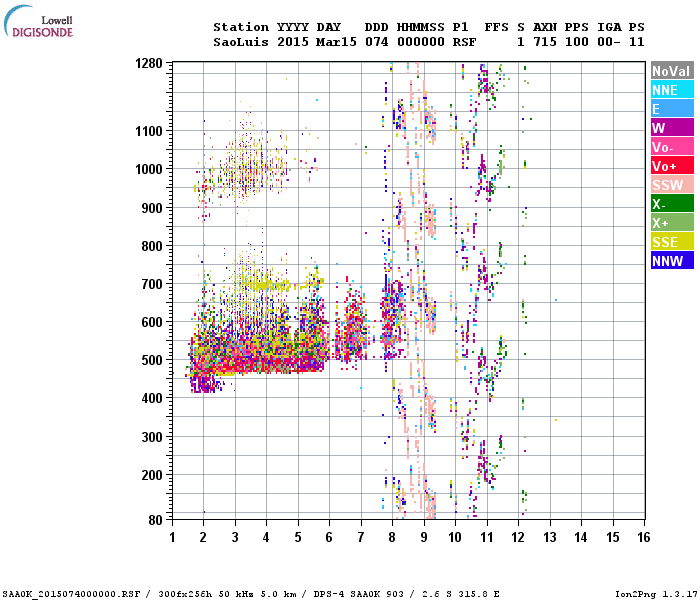Click y-axis label 80
This screenshot has height=600, width=700.
(x=156, y=520)
